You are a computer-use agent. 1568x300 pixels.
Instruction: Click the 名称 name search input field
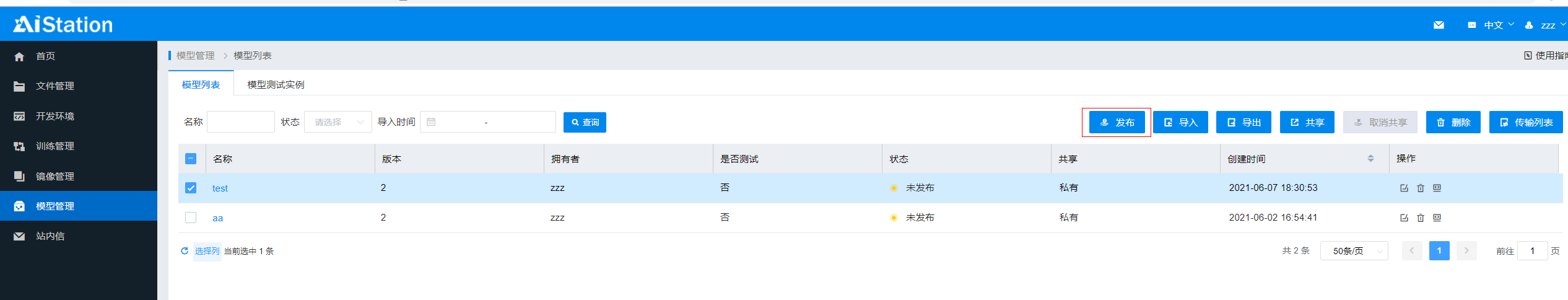click(x=240, y=122)
